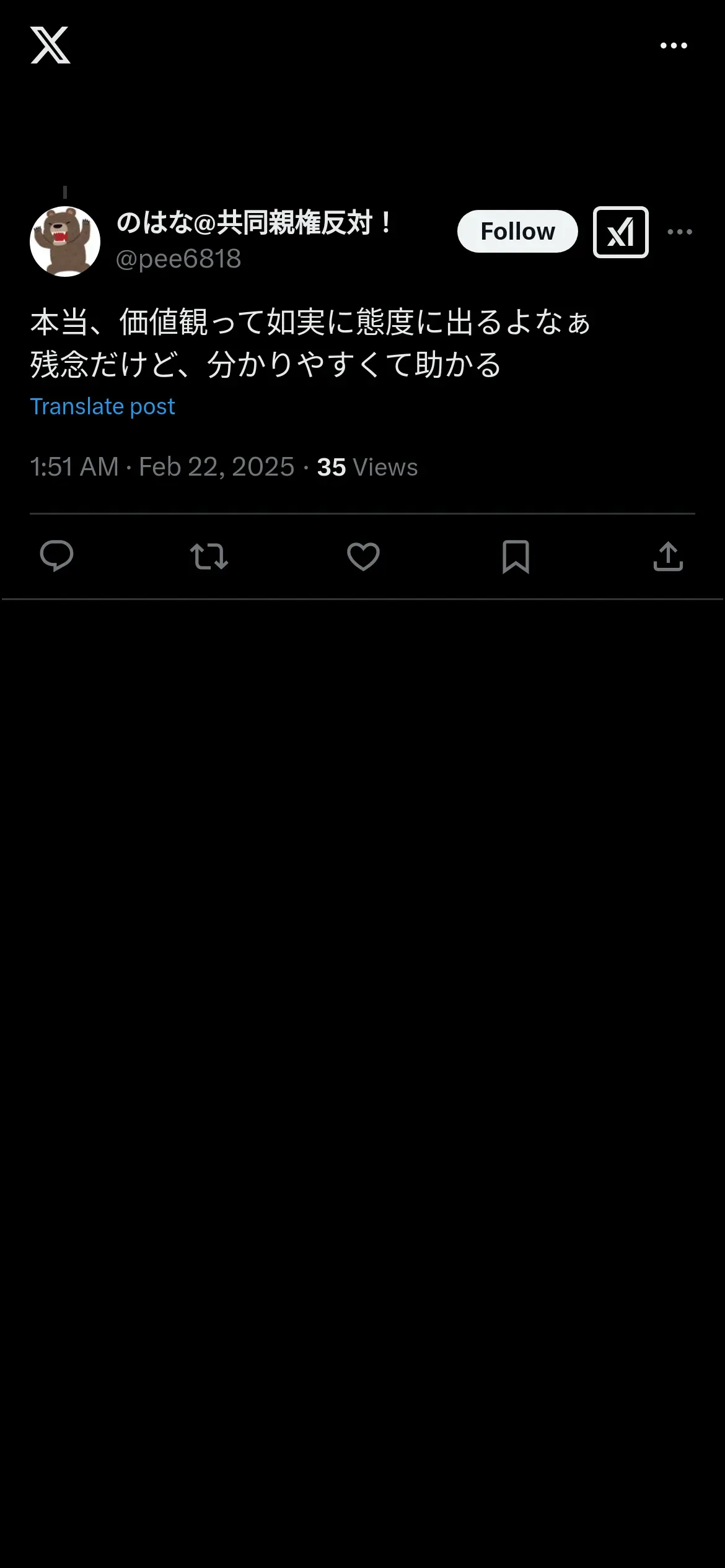This screenshot has height=1568, width=725.
Task: Open the bear profile picture
Action: pos(65,242)
